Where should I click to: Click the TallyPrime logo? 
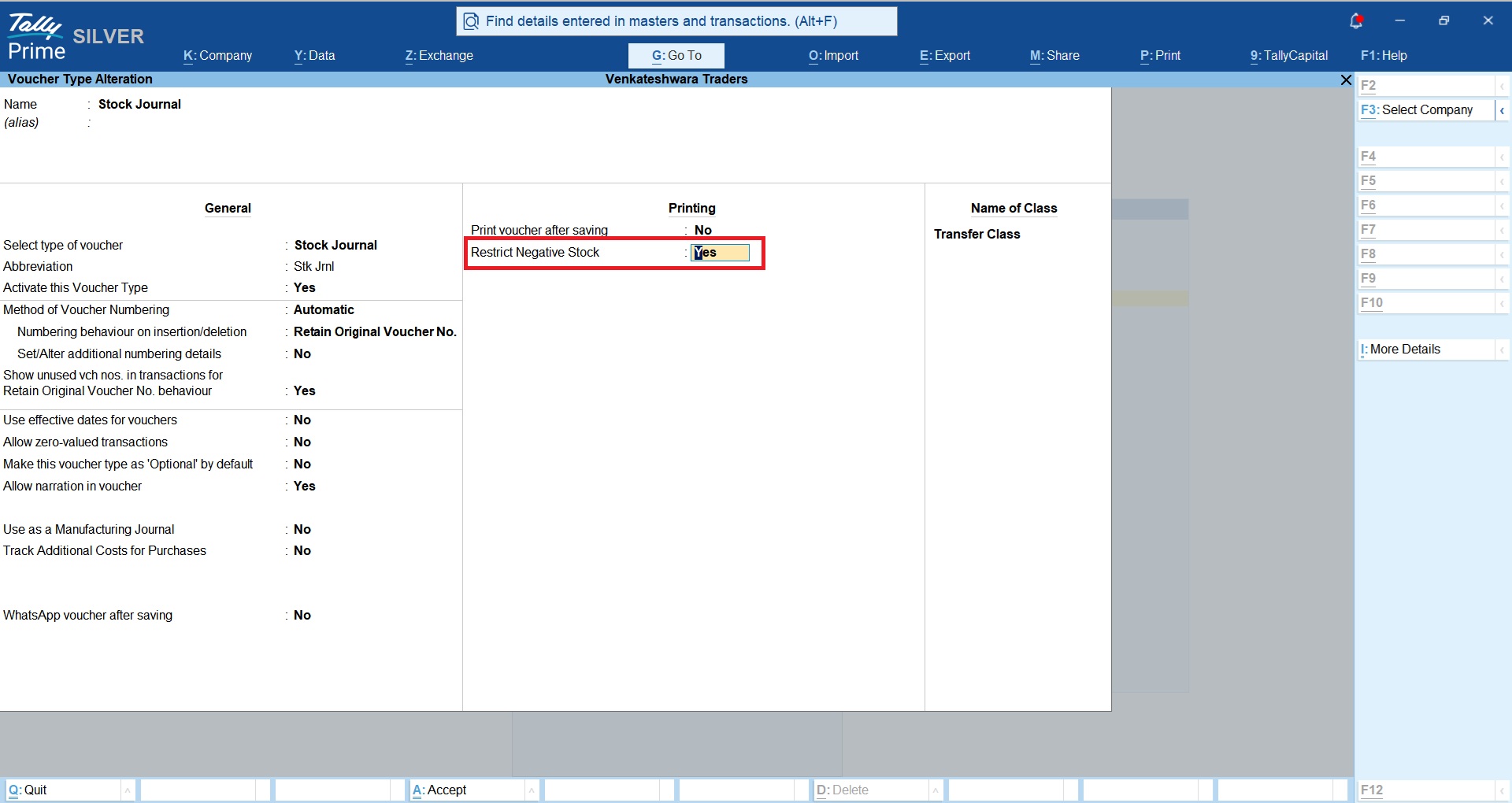36,38
